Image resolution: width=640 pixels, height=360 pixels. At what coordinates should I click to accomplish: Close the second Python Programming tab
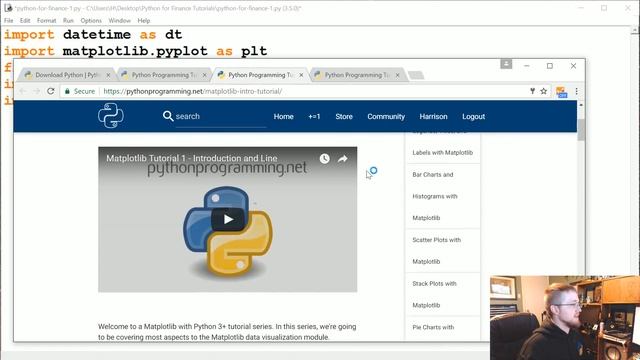[x=204, y=75]
